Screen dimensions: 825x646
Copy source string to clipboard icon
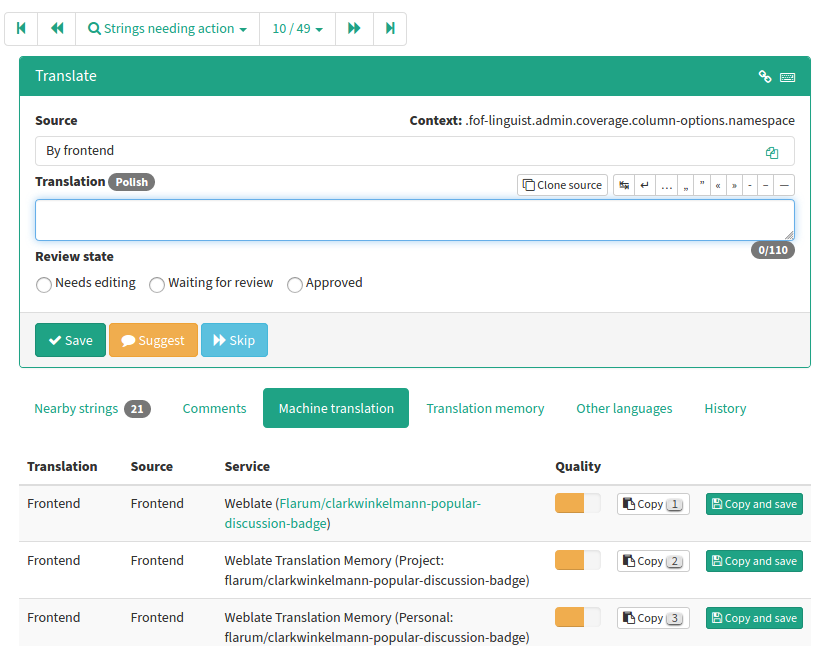click(772, 153)
